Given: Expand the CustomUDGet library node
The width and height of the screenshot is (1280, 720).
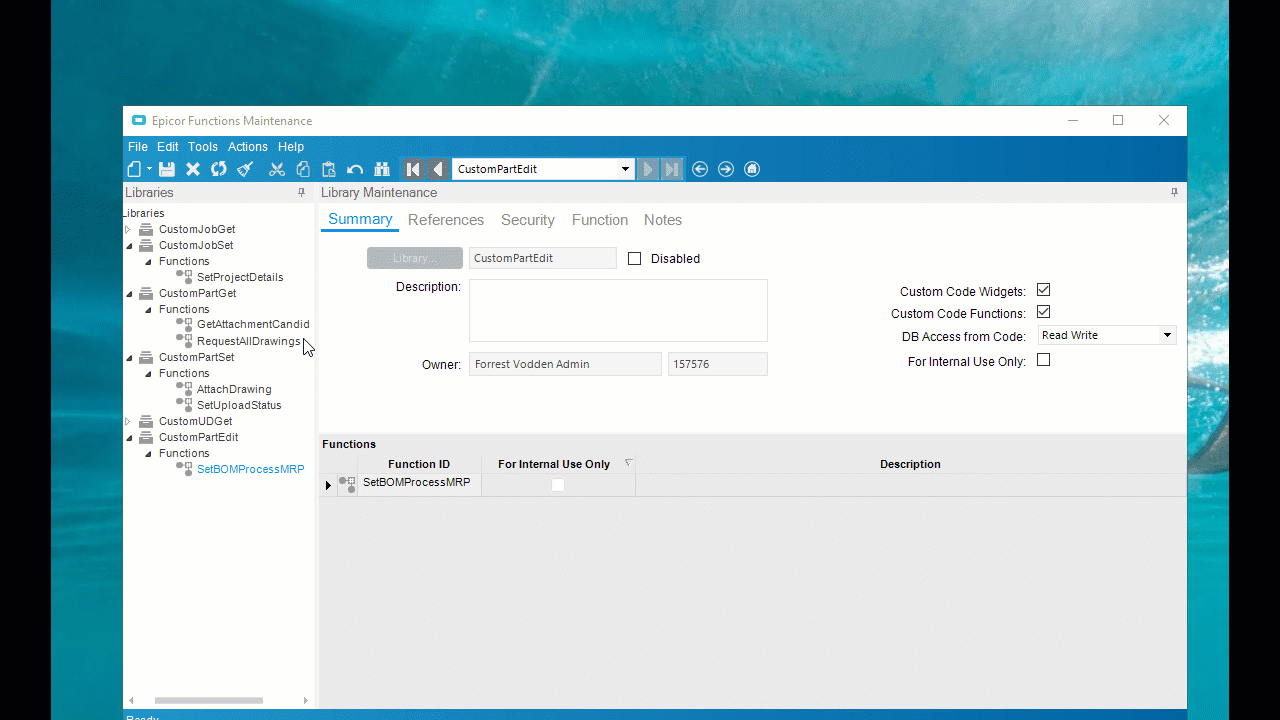Looking at the screenshot, I should click(128, 421).
